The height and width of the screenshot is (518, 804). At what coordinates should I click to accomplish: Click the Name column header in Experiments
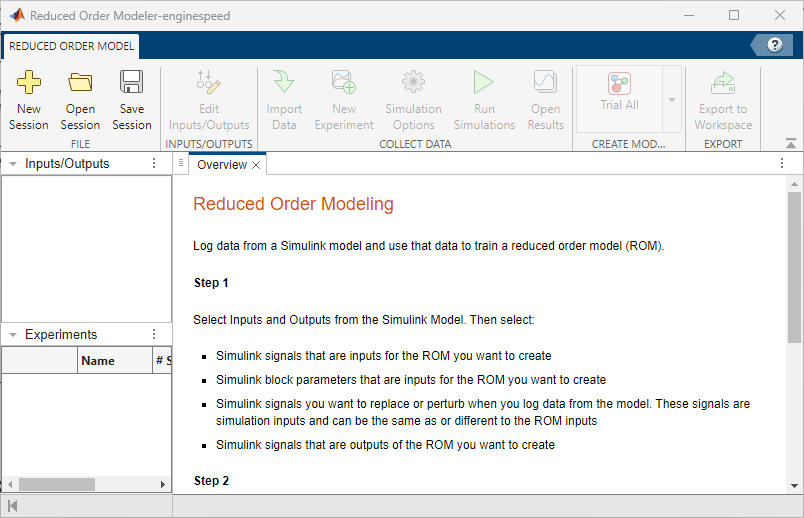point(115,361)
